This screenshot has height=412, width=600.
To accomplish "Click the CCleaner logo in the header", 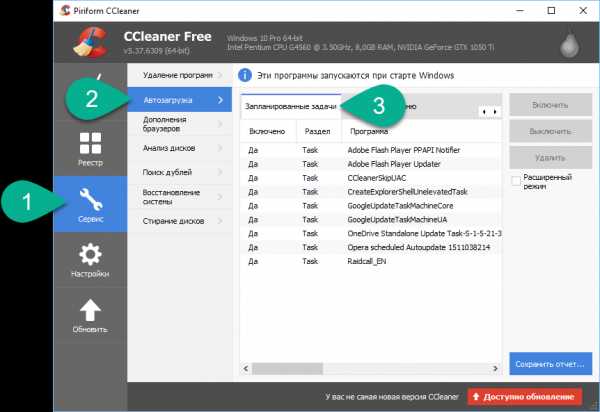I will pyautogui.click(x=91, y=42).
